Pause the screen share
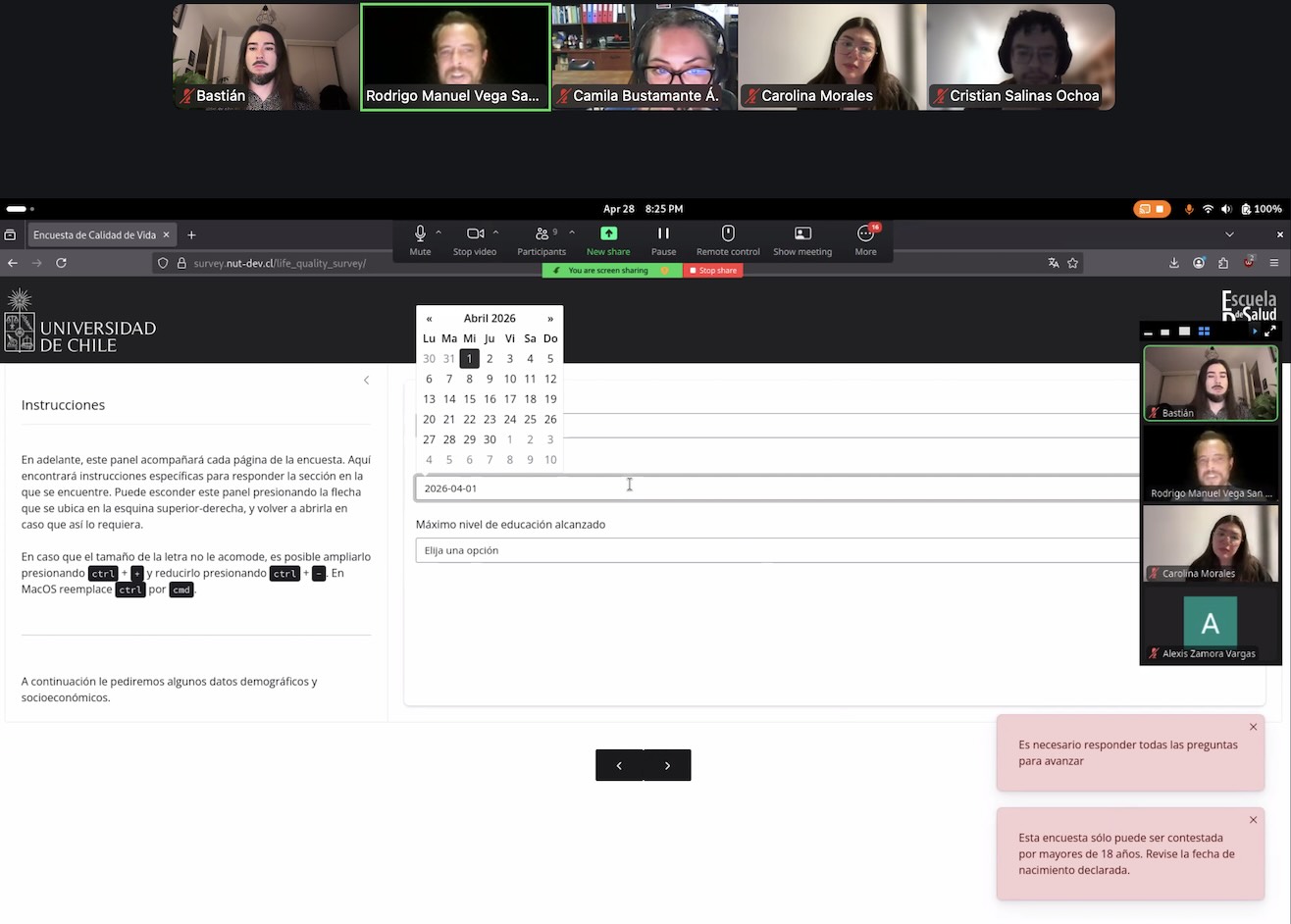Screen dimensions: 1291x924 [663, 233]
